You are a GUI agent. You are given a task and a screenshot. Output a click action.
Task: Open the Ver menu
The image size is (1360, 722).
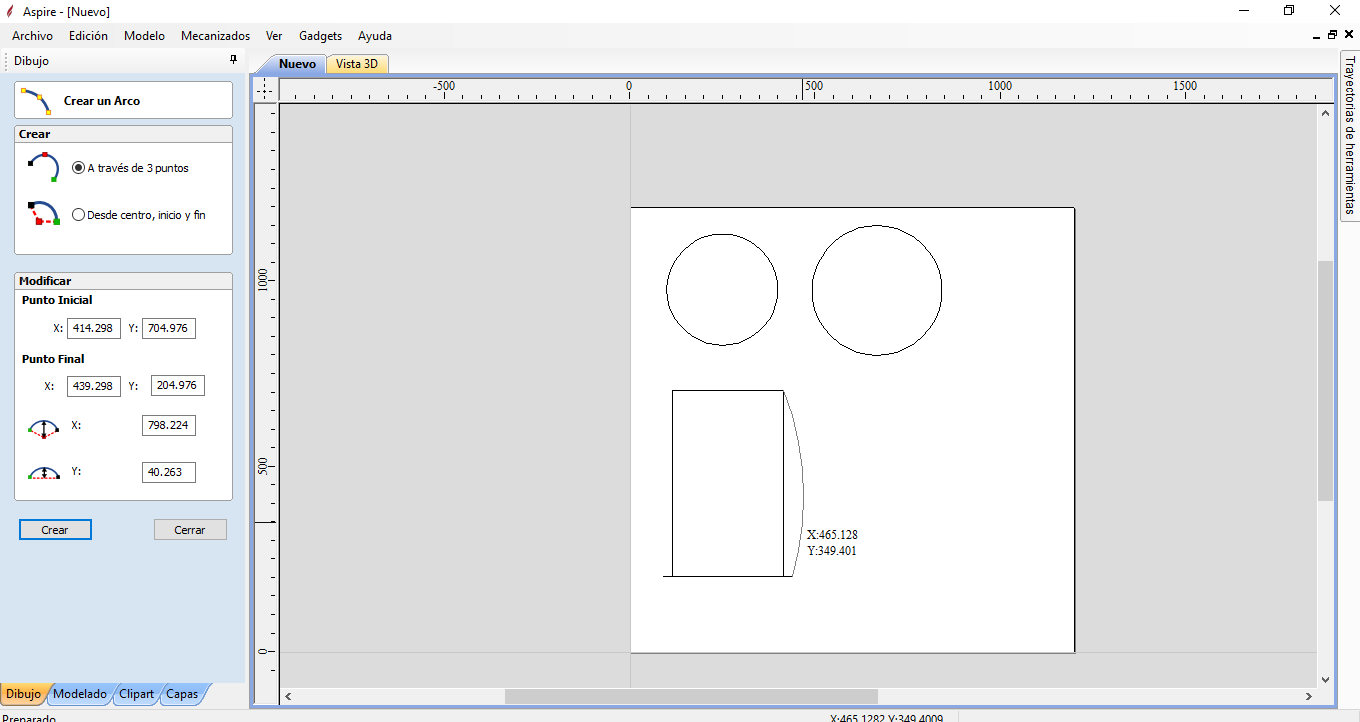[274, 36]
